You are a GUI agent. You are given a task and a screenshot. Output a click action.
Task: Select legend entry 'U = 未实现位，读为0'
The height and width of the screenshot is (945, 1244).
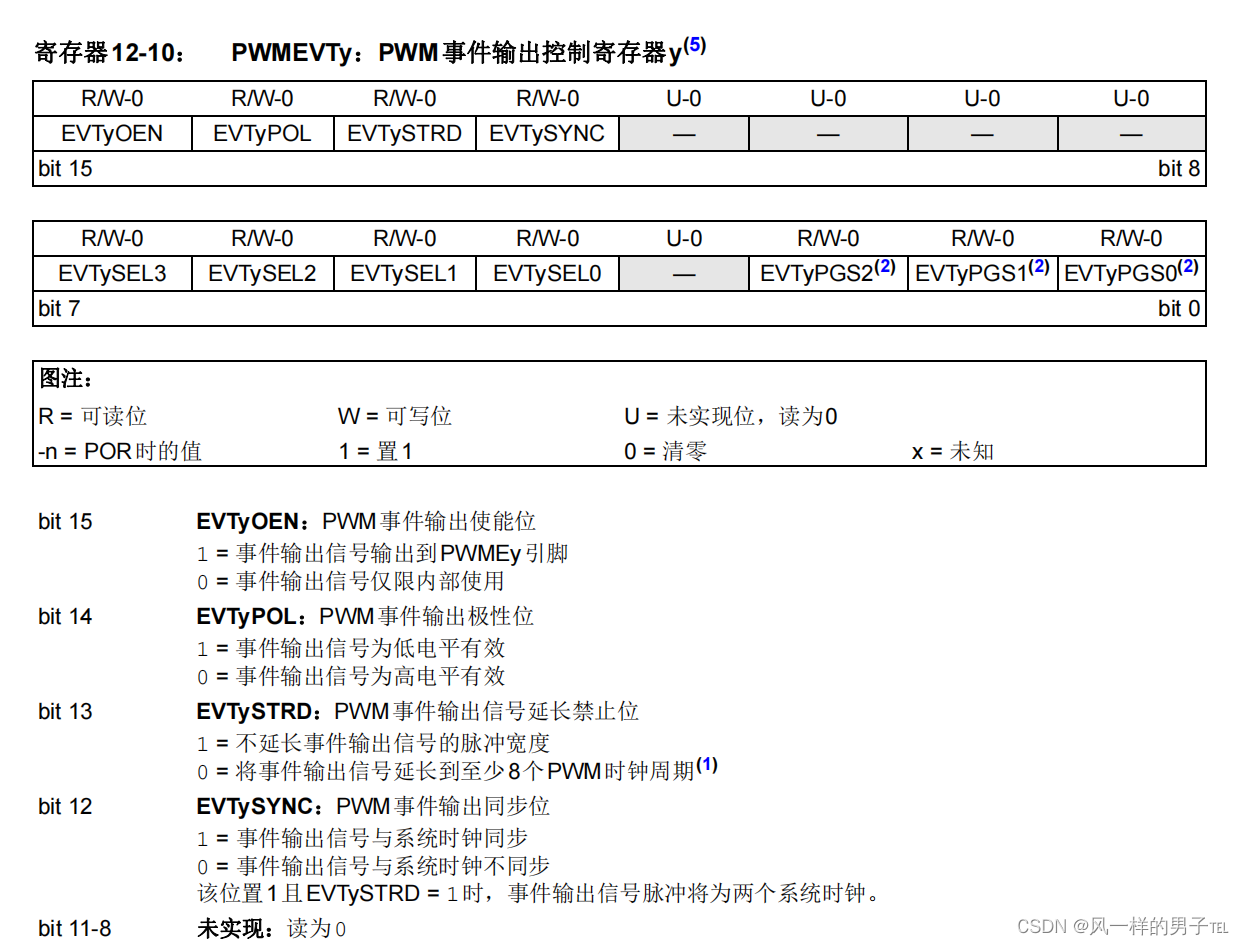731,416
